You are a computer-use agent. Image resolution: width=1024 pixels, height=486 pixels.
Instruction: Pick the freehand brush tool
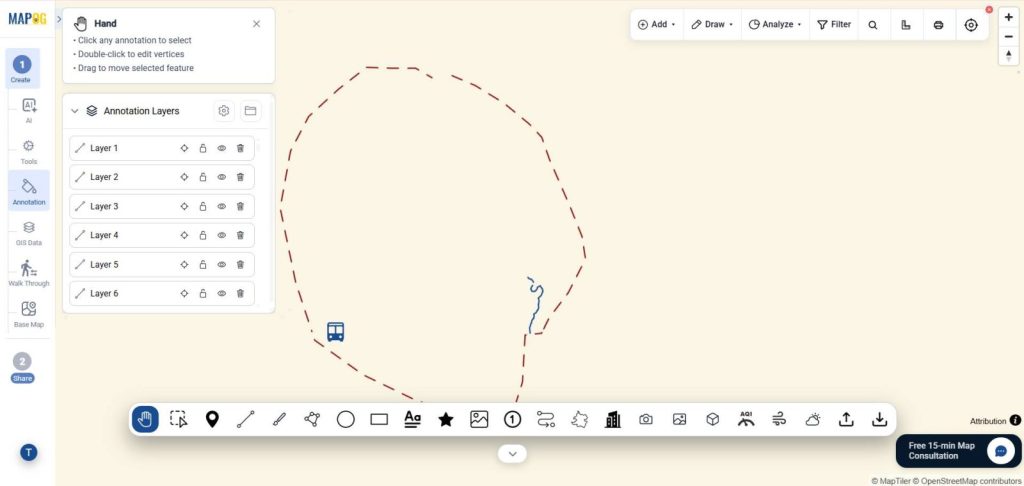279,419
